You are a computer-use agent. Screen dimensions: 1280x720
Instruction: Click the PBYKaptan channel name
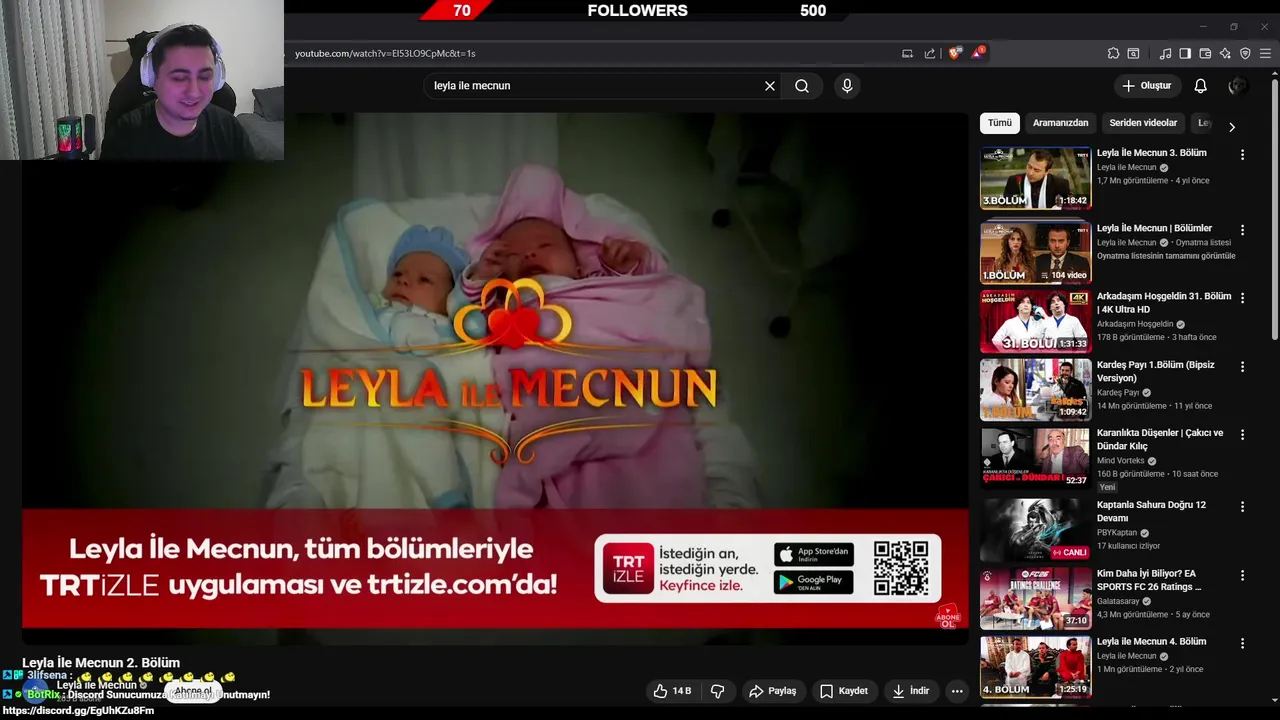point(1118,533)
